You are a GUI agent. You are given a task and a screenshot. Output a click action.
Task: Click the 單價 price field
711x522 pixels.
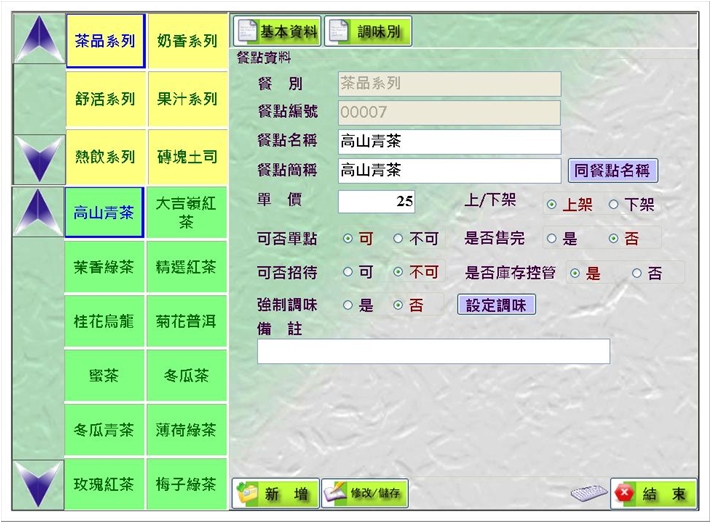click(x=376, y=201)
